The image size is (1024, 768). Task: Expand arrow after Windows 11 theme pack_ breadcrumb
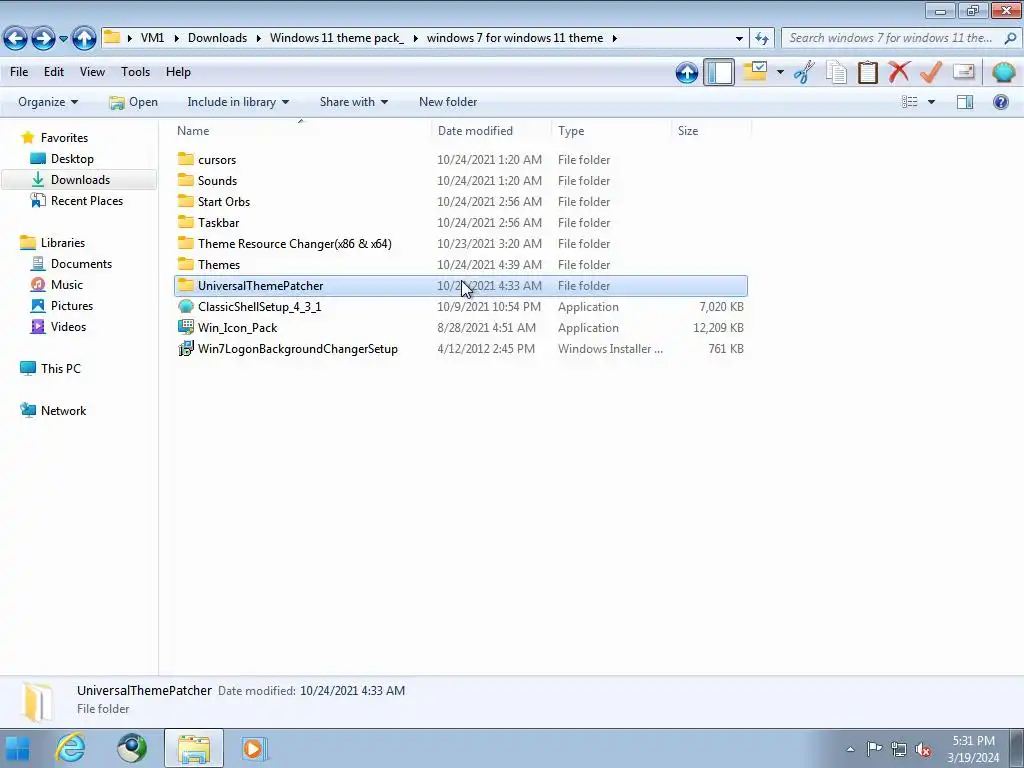click(415, 38)
